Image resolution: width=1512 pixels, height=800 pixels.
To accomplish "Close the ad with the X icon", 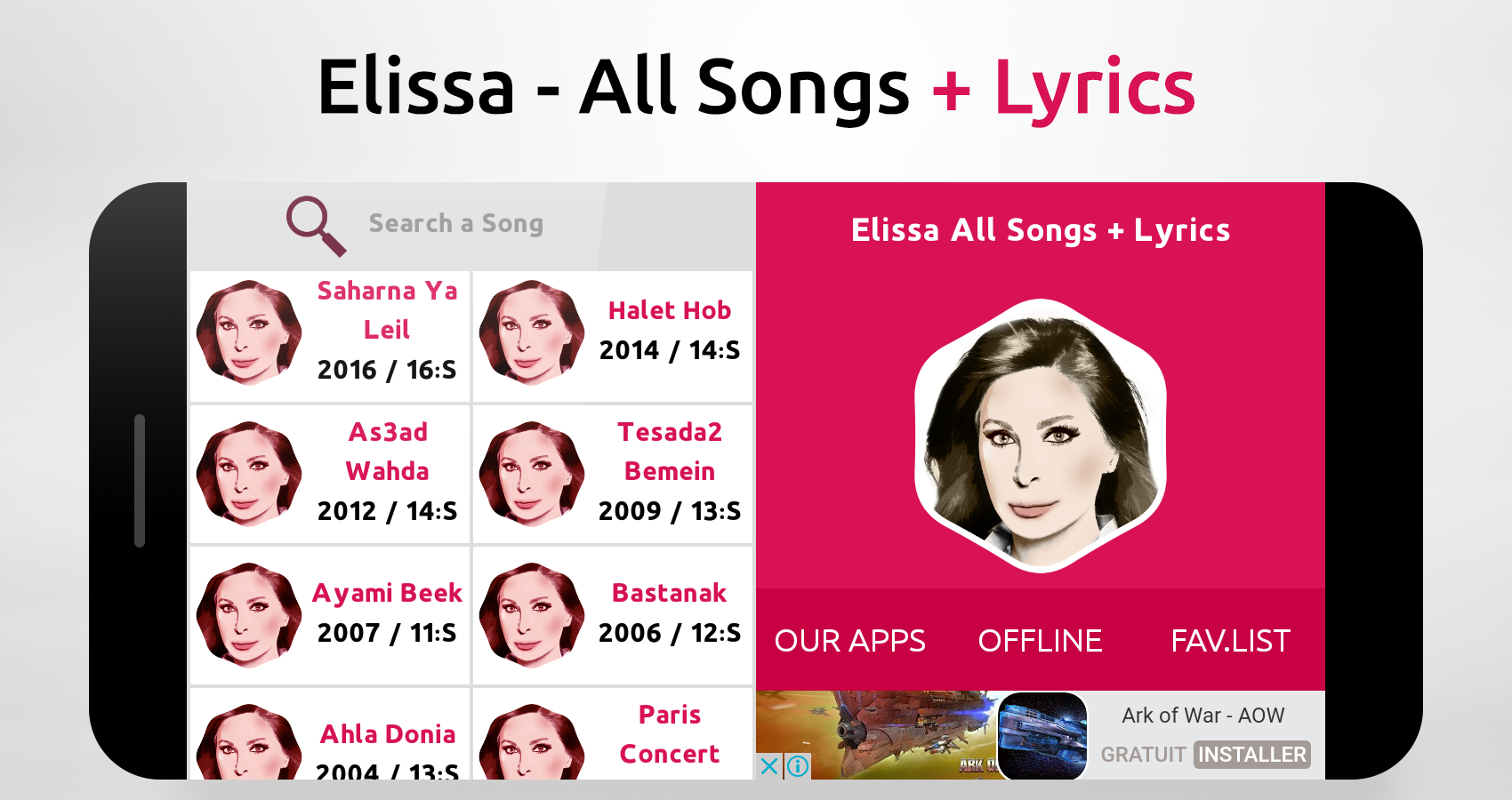I will click(769, 766).
